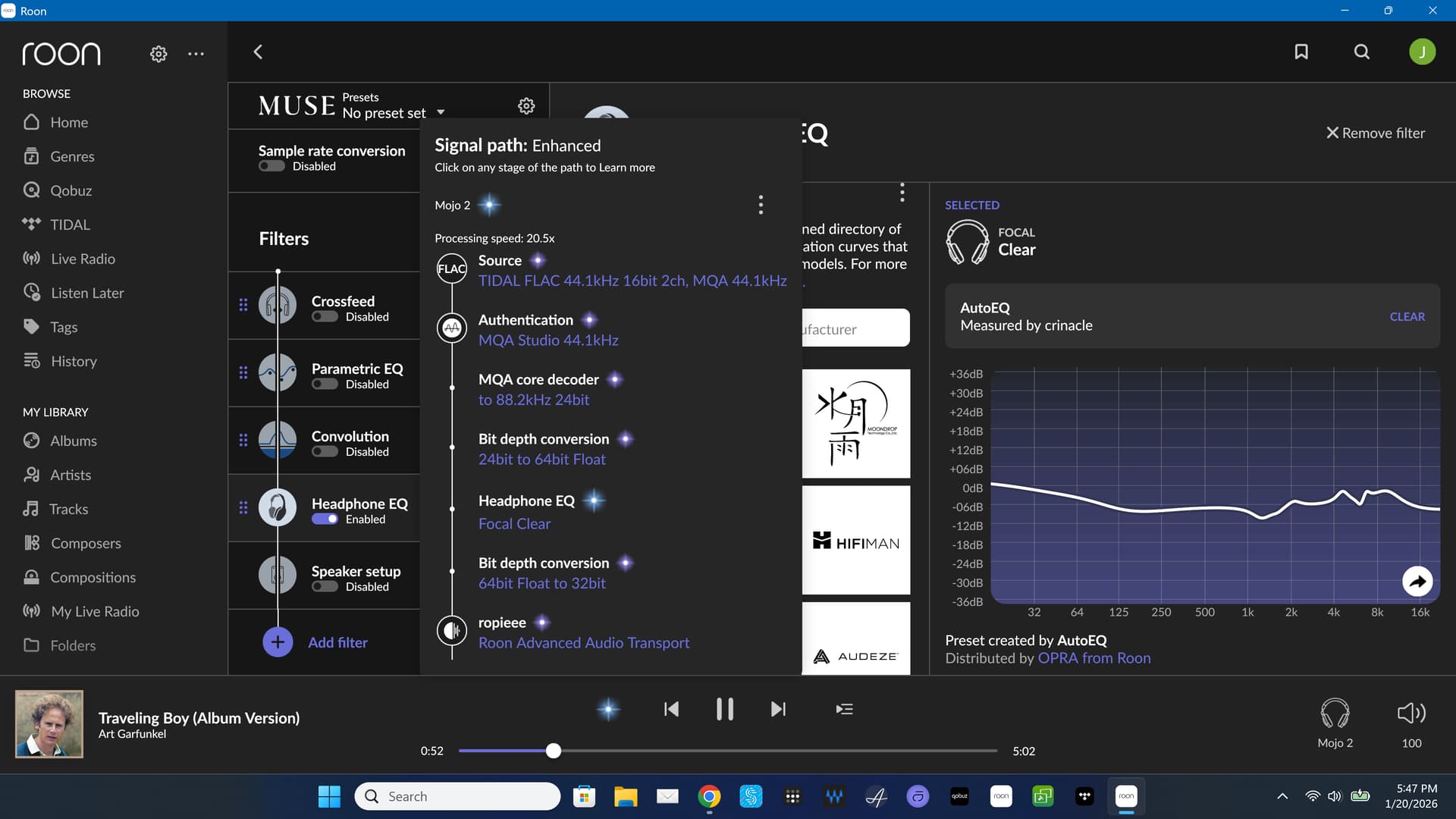Open the three-dot menu beside Roon settings
This screenshot has width=1456, height=819.
click(x=196, y=54)
